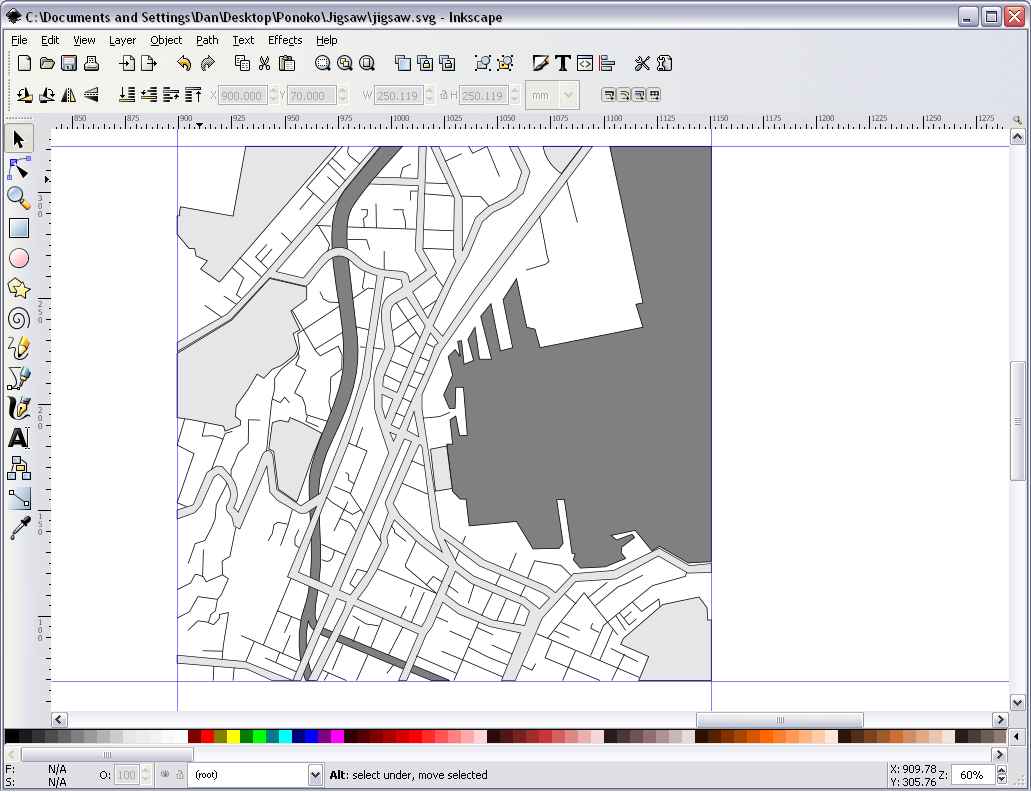Open the layer selector showing (root)
The height and width of the screenshot is (792, 1031).
point(255,775)
